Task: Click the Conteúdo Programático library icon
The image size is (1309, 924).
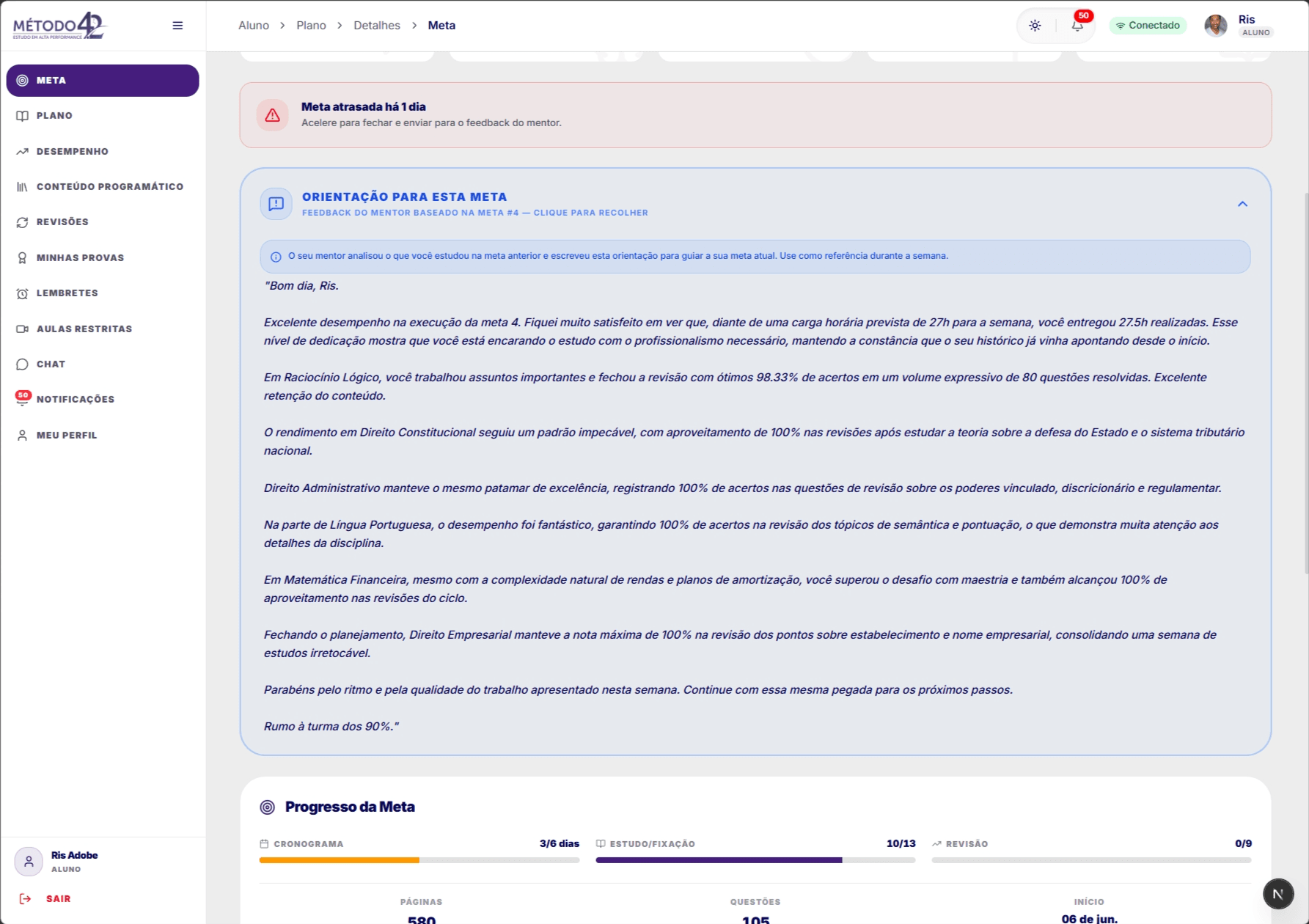Action: point(23,187)
